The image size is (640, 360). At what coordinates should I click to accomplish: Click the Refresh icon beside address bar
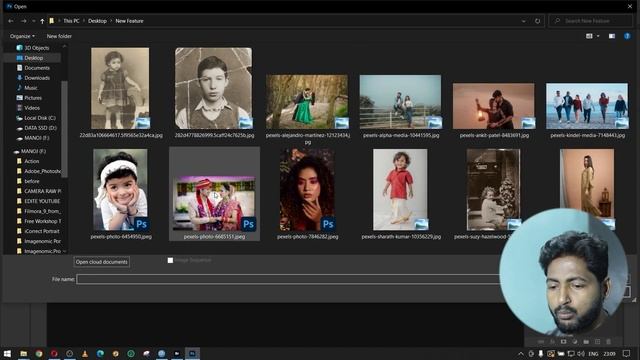(x=538, y=21)
